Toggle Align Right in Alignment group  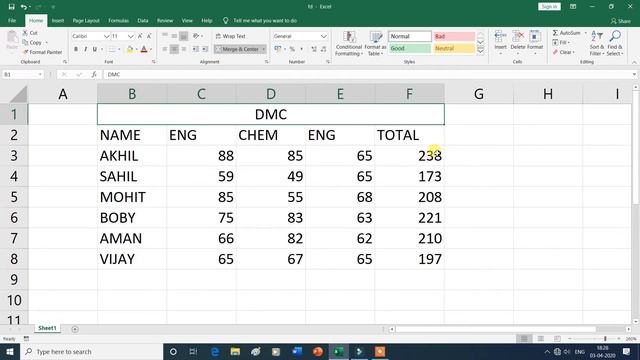point(184,49)
